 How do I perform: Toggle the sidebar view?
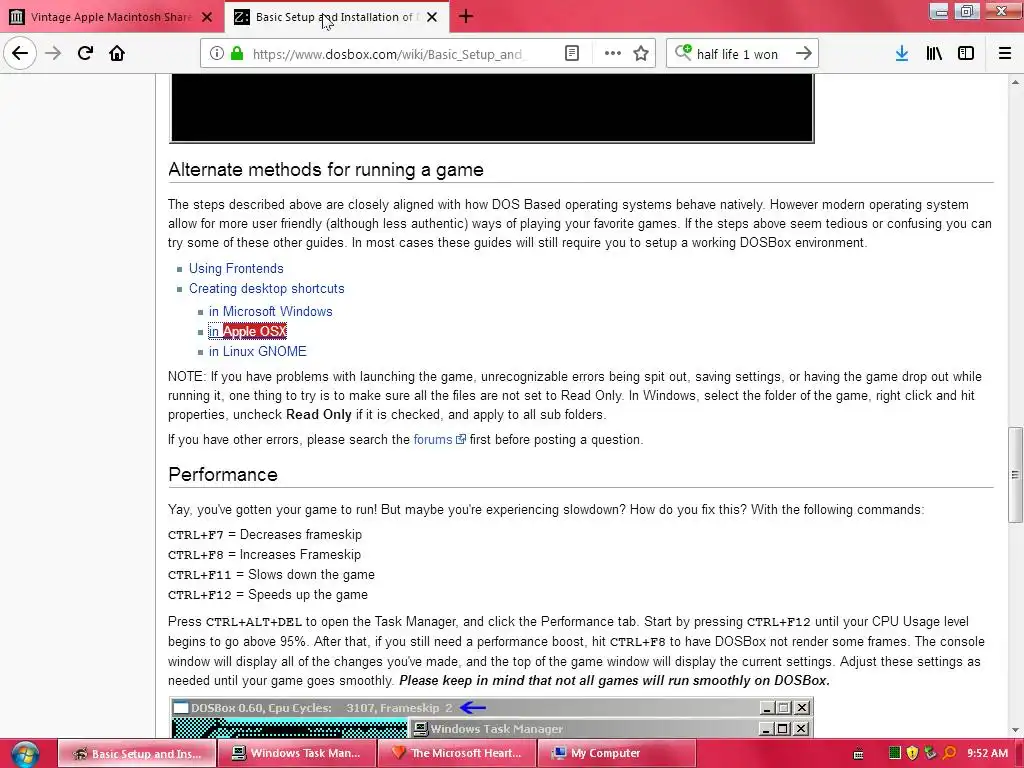[x=966, y=54]
